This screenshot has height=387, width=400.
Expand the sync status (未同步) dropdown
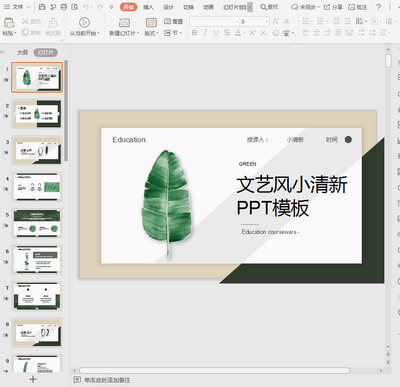coord(319,7)
